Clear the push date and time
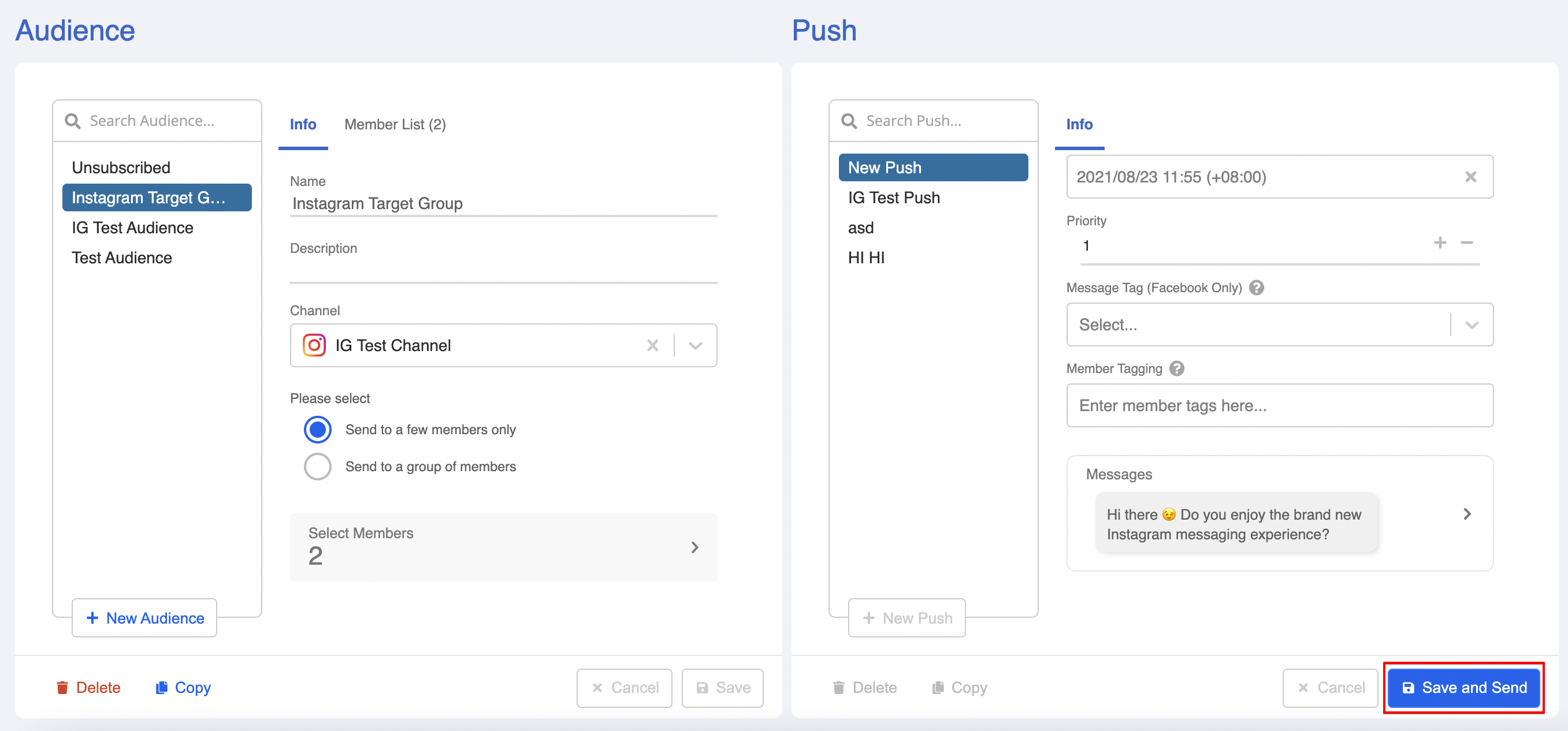Image resolution: width=1568 pixels, height=731 pixels. coord(1470,177)
